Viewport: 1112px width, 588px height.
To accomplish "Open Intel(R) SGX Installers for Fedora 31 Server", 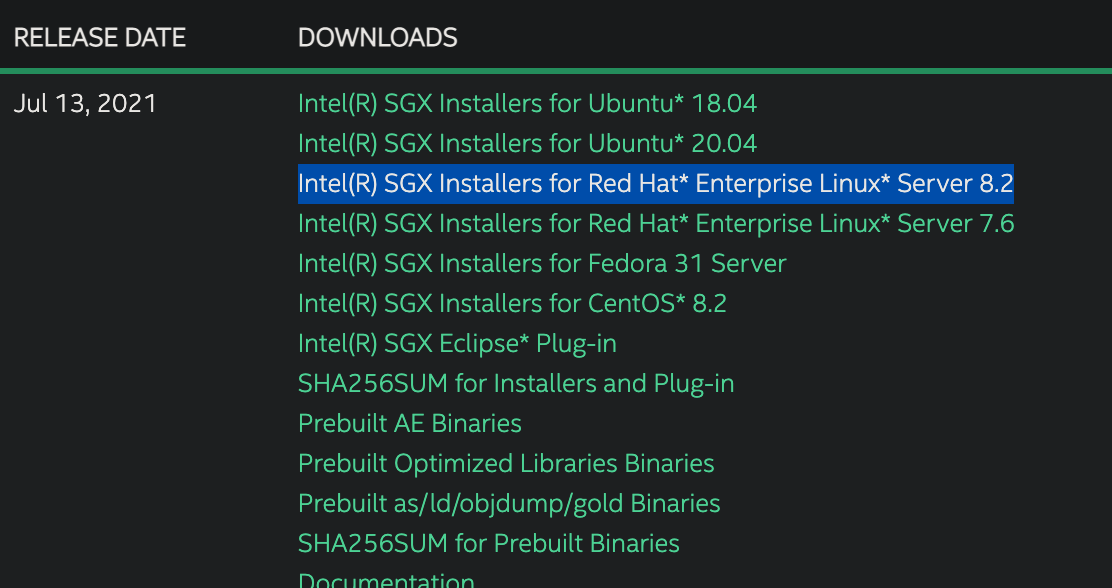I will tap(542, 263).
